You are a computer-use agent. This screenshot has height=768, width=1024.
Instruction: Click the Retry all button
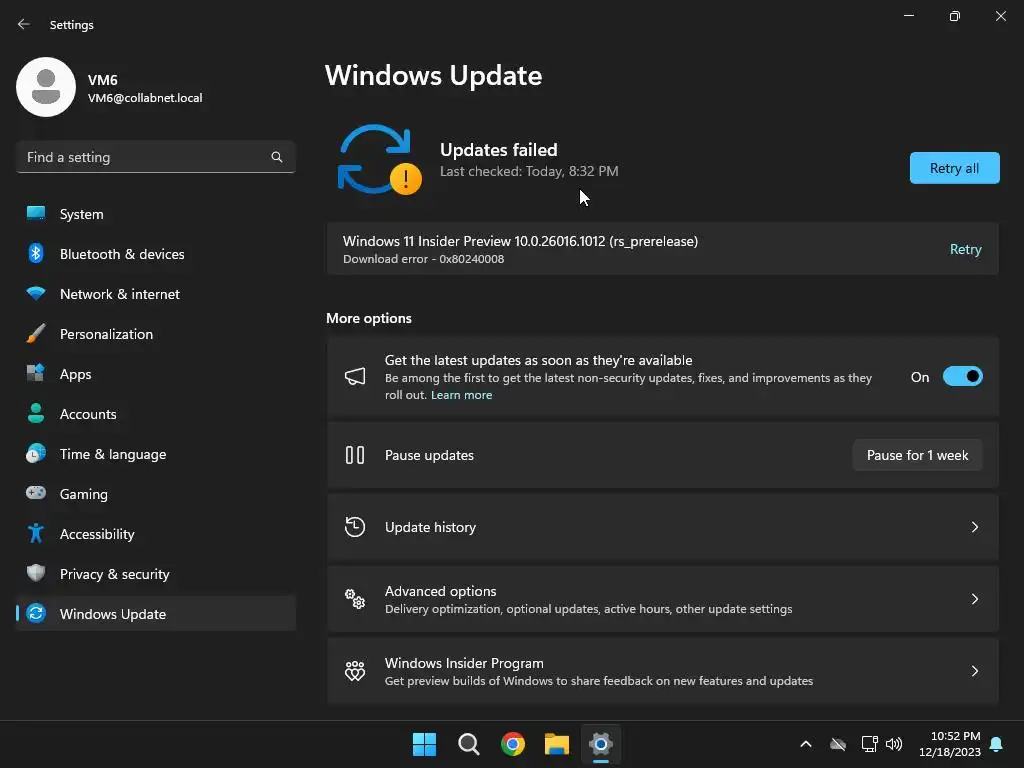(x=954, y=168)
